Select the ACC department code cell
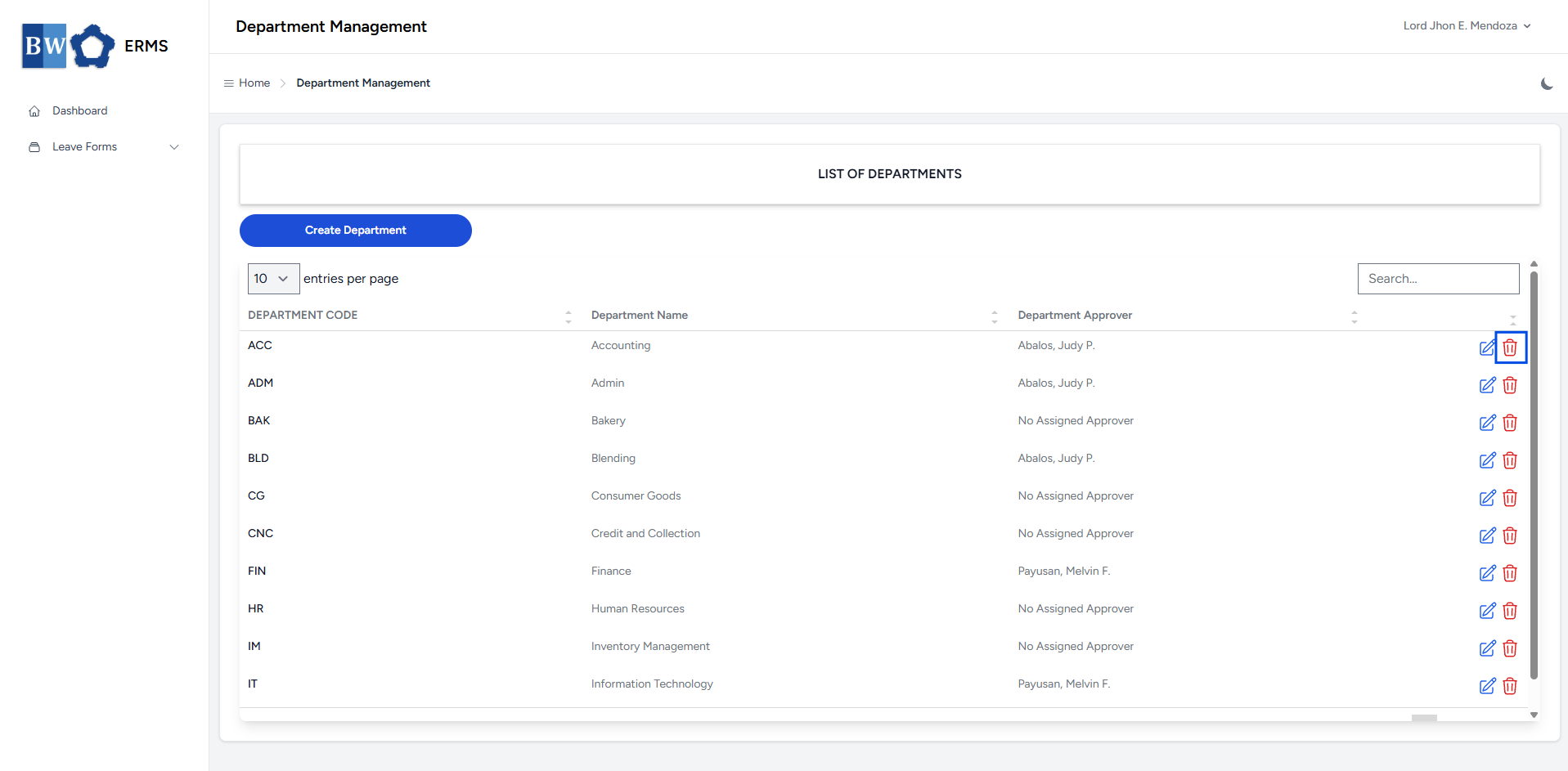This screenshot has height=771, width=1568. click(260, 346)
